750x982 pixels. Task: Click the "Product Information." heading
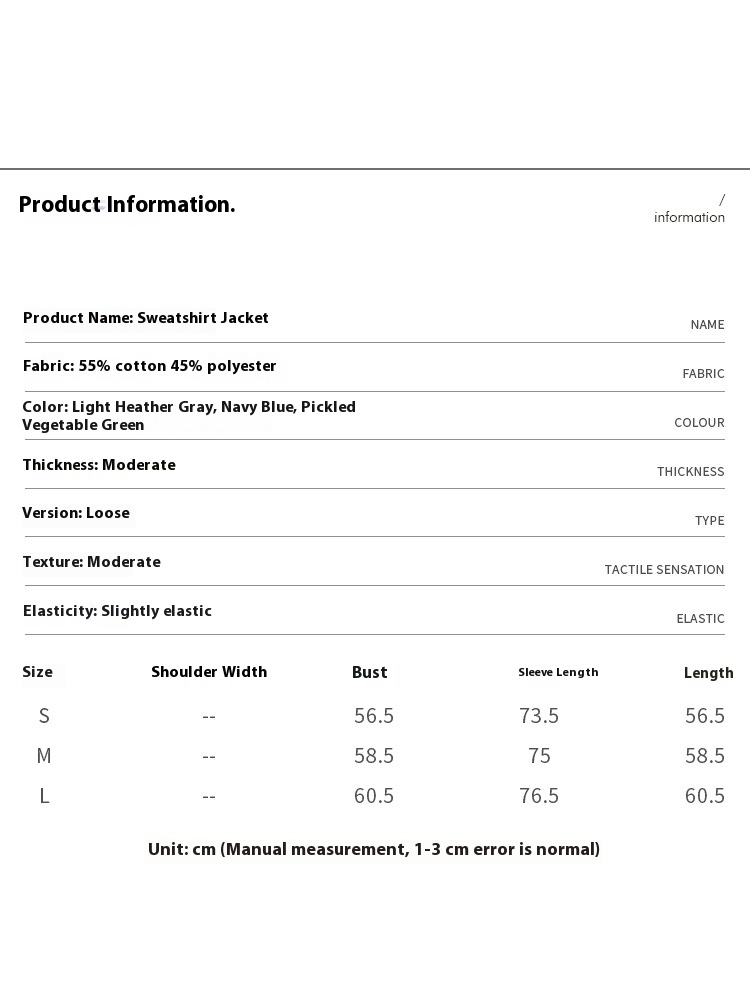pos(127,205)
